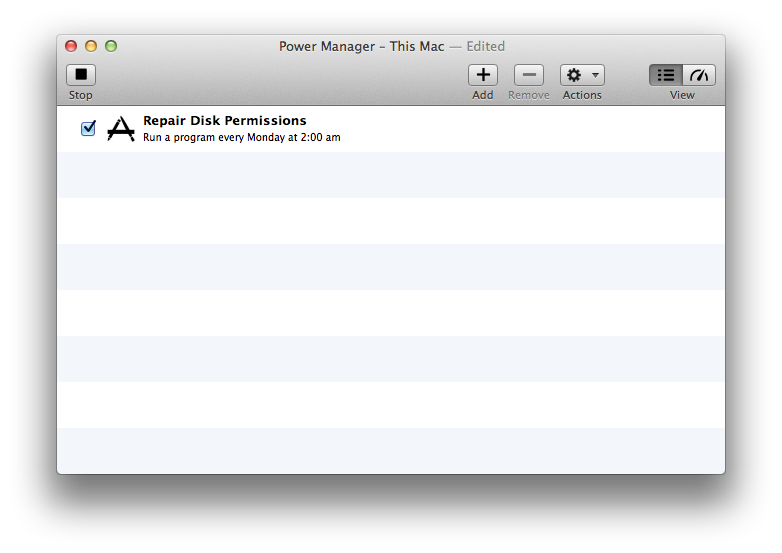Image resolution: width=782 pixels, height=553 pixels.
Task: Click the Remove minus button
Action: [x=529, y=75]
